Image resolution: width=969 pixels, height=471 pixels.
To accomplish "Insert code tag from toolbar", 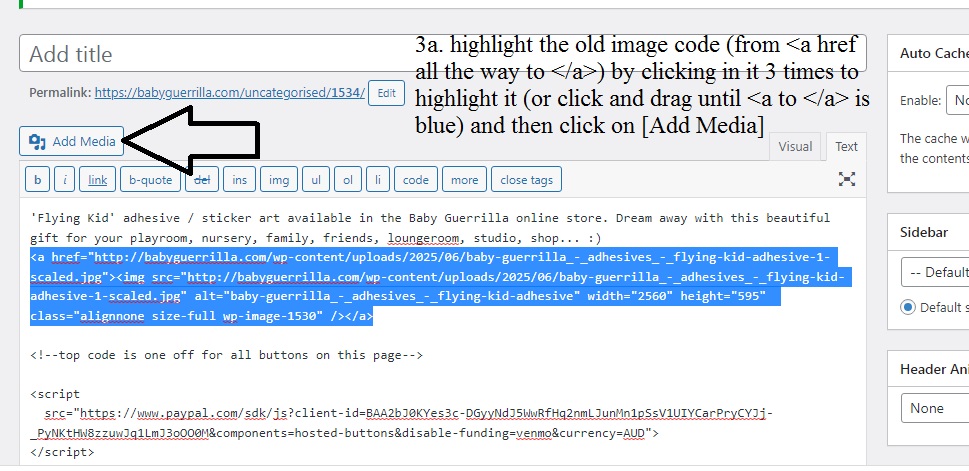I will tap(416, 180).
